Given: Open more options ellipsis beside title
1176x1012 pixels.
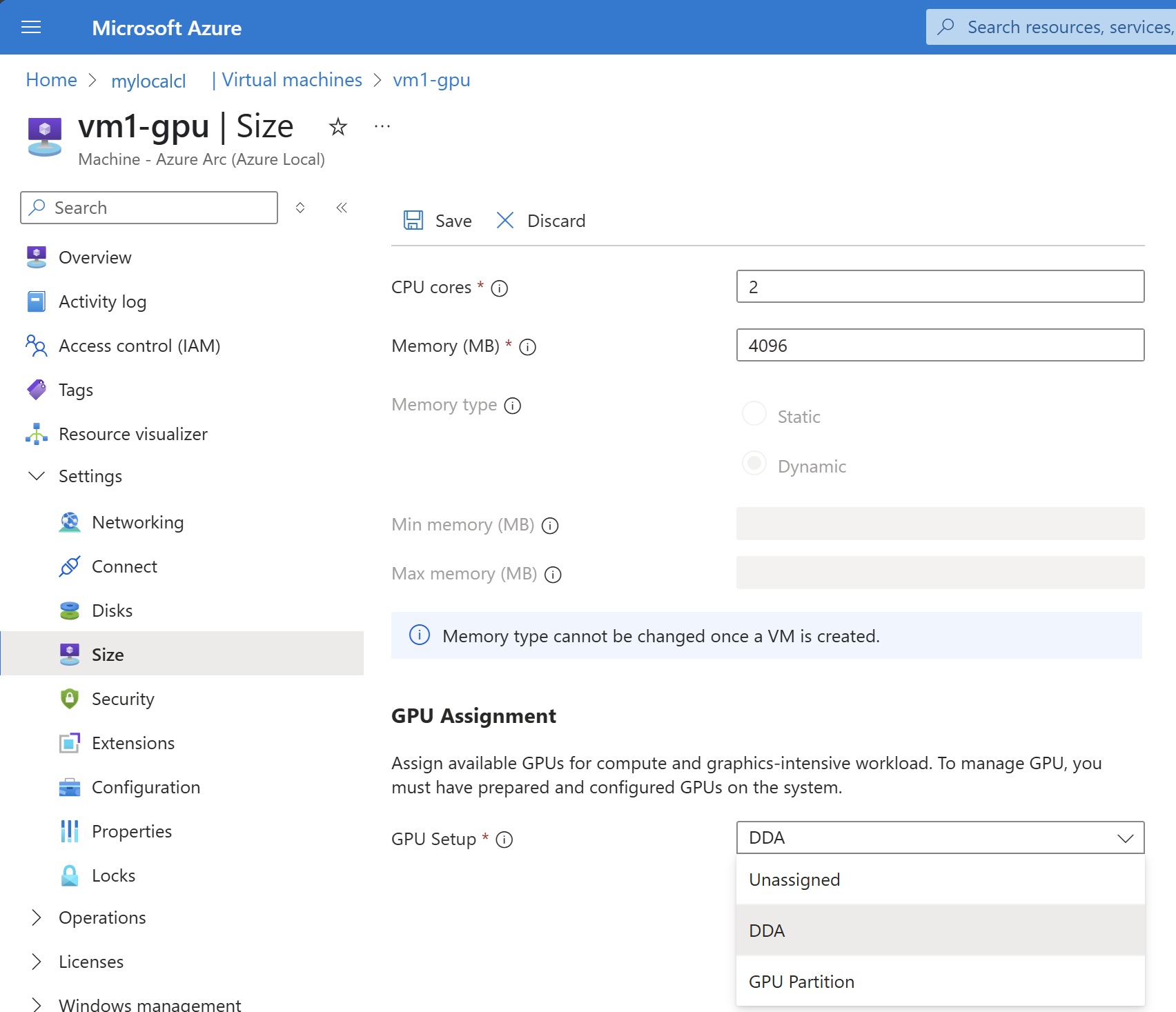Looking at the screenshot, I should pos(382,127).
